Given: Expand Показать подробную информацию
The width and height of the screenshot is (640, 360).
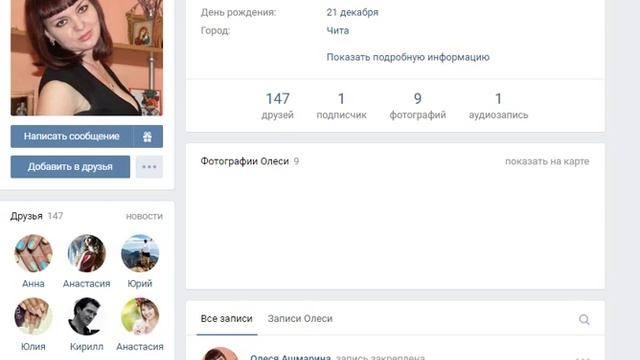Looking at the screenshot, I should pos(408,57).
